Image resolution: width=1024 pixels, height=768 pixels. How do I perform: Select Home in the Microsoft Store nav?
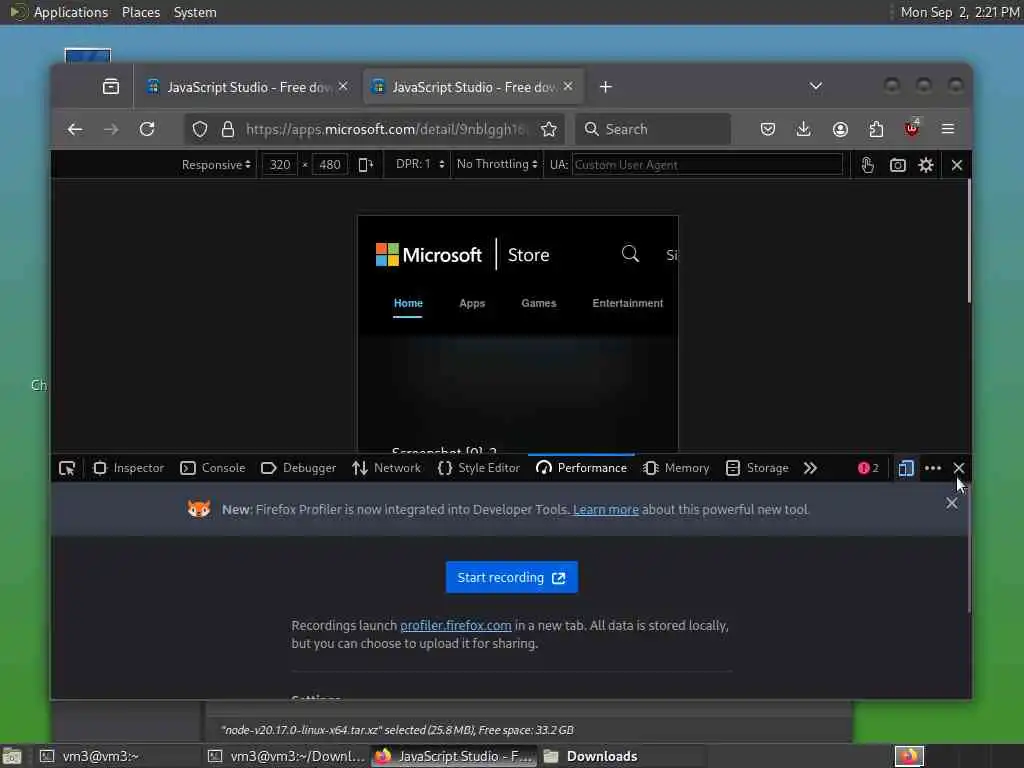pos(408,303)
